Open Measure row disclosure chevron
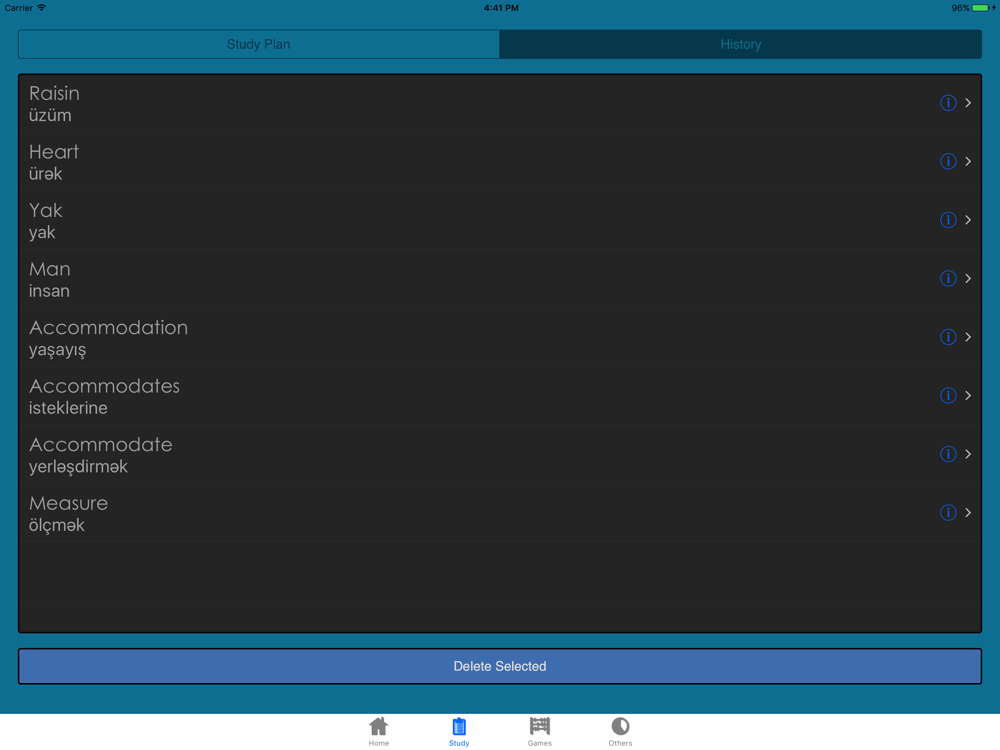 tap(968, 513)
